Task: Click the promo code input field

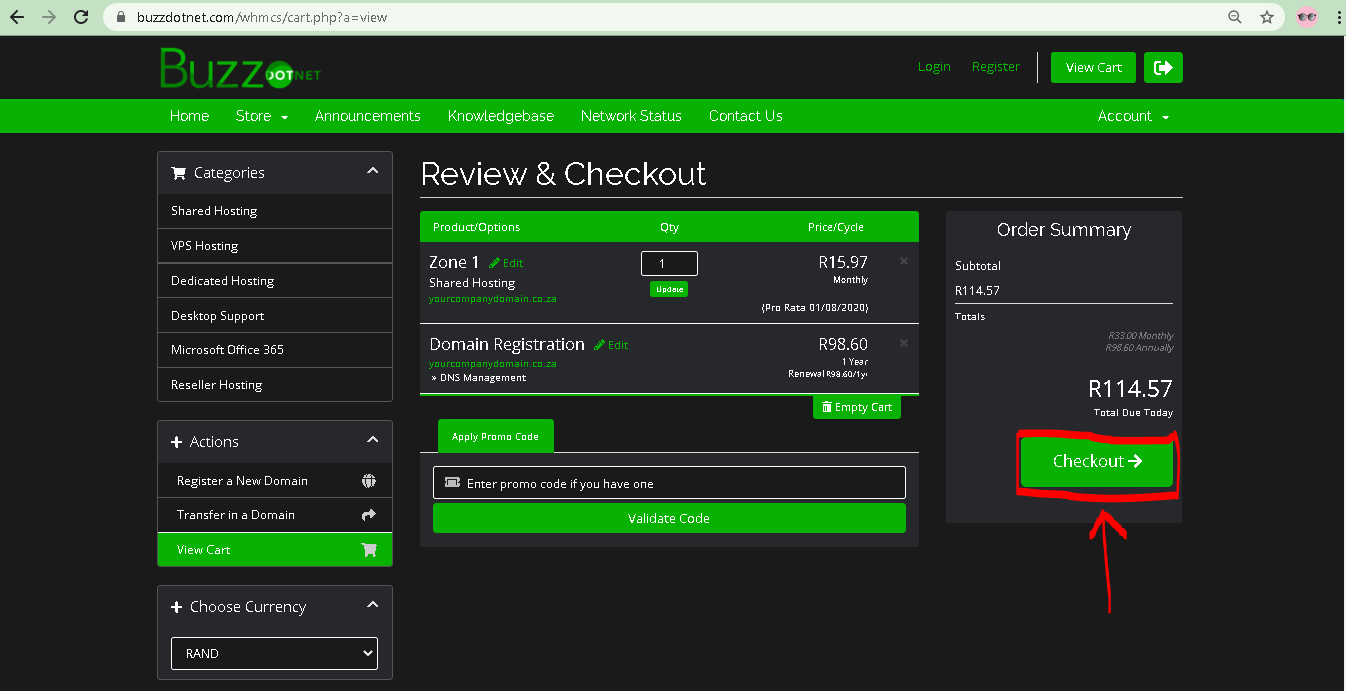Action: (668, 483)
